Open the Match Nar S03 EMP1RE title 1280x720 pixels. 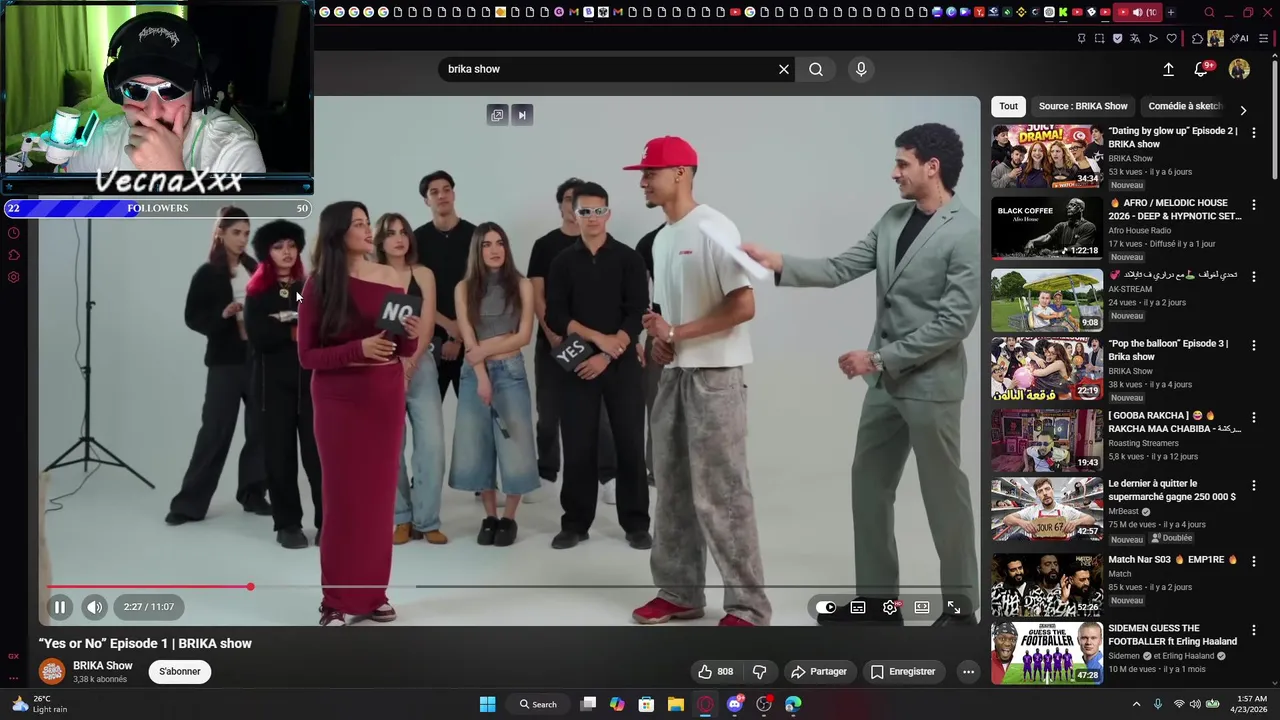click(1172, 560)
